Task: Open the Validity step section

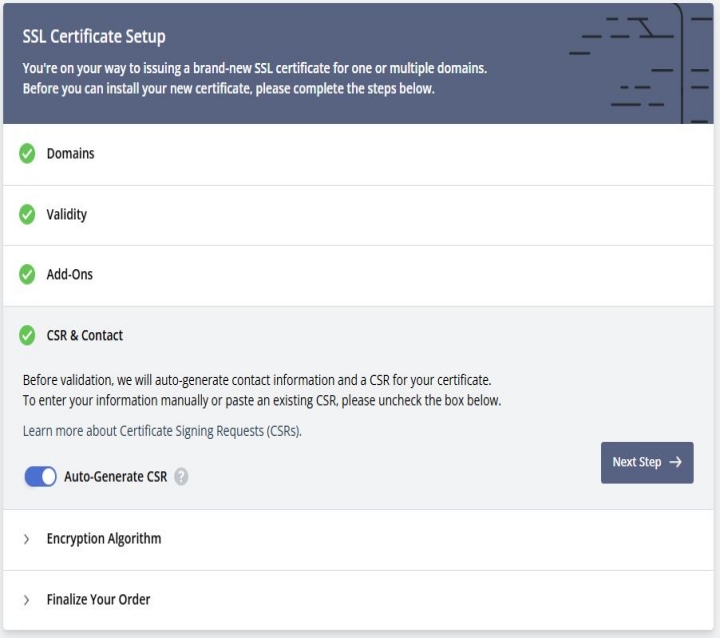Action: click(358, 215)
